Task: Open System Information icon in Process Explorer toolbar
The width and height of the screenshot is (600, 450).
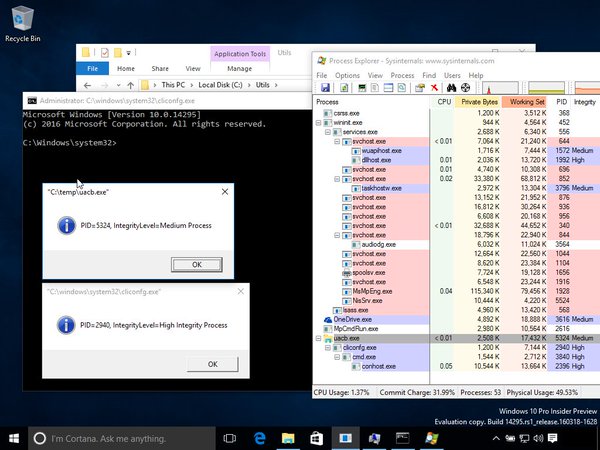Action: [362, 88]
